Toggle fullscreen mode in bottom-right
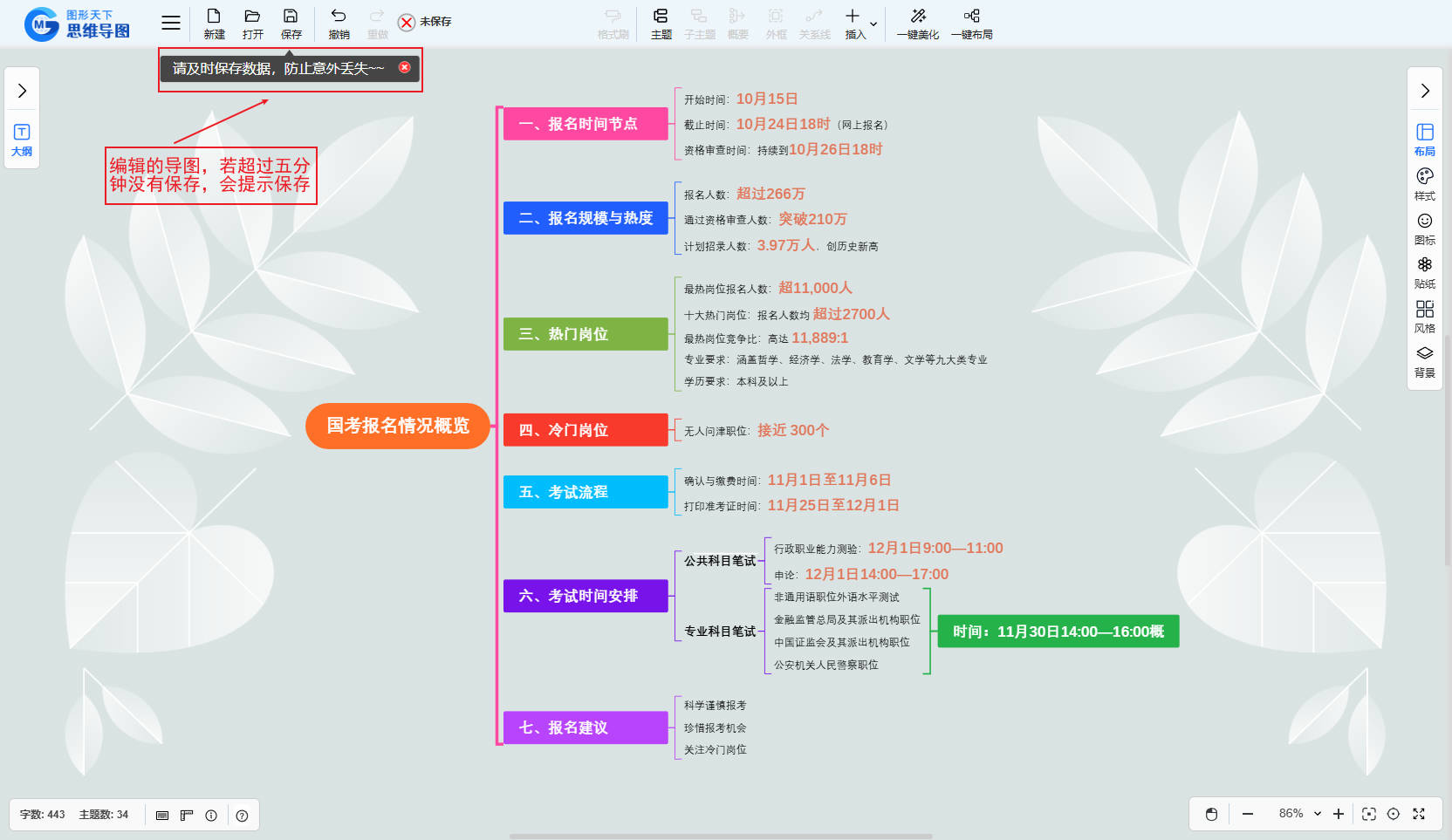 1419,814
